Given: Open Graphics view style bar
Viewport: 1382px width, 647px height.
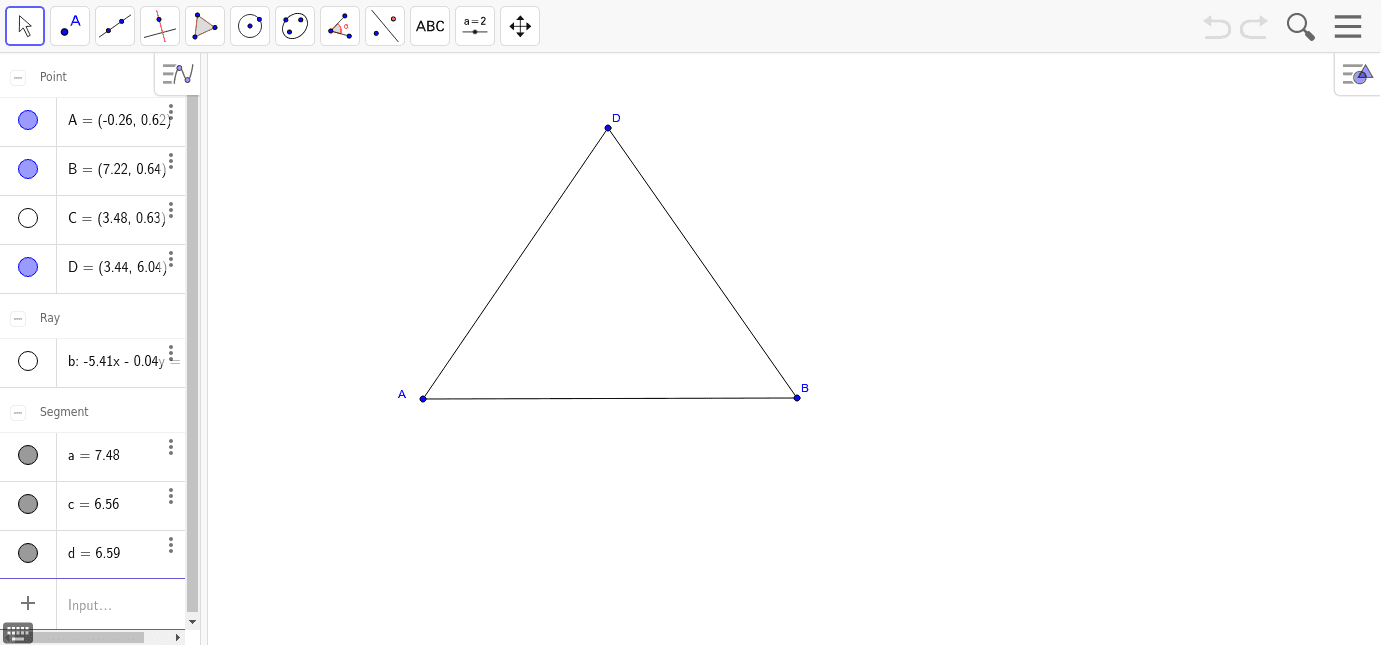Looking at the screenshot, I should (1357, 74).
